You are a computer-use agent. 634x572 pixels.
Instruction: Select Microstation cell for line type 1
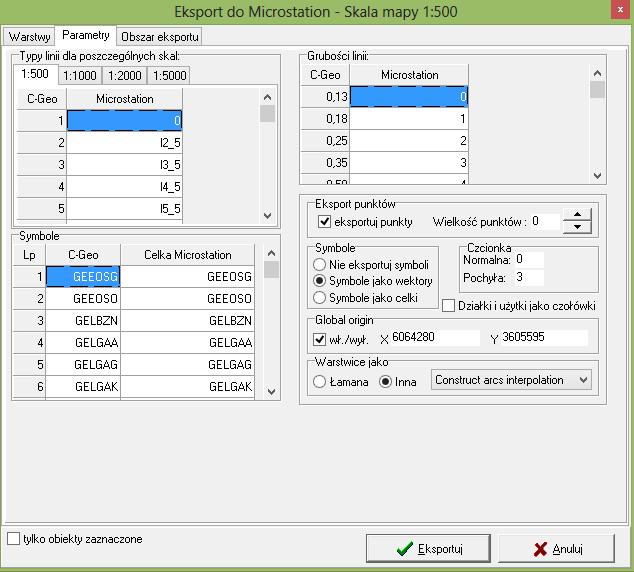[125, 120]
